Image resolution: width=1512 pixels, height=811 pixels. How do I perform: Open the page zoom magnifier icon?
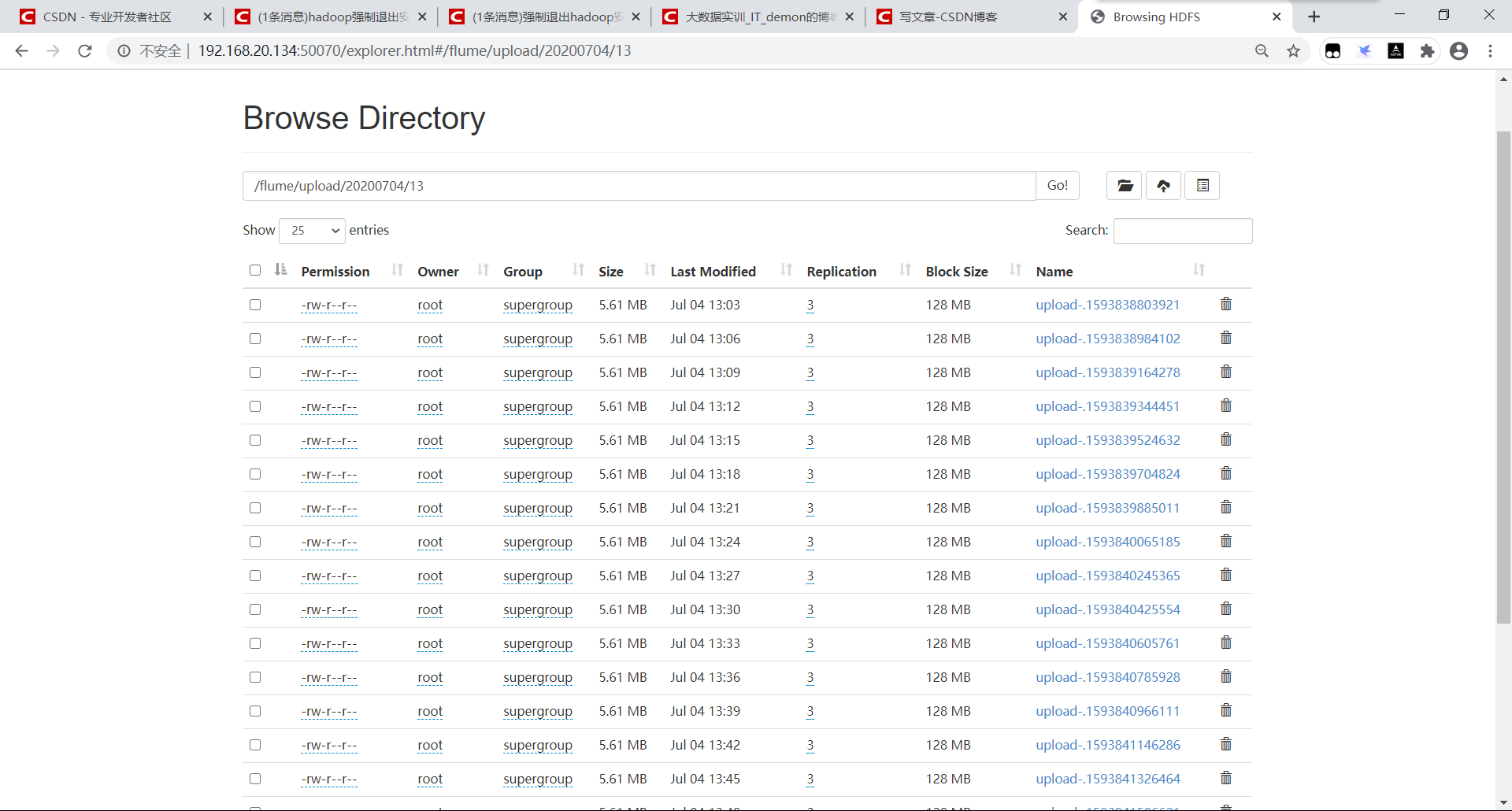click(x=1262, y=50)
